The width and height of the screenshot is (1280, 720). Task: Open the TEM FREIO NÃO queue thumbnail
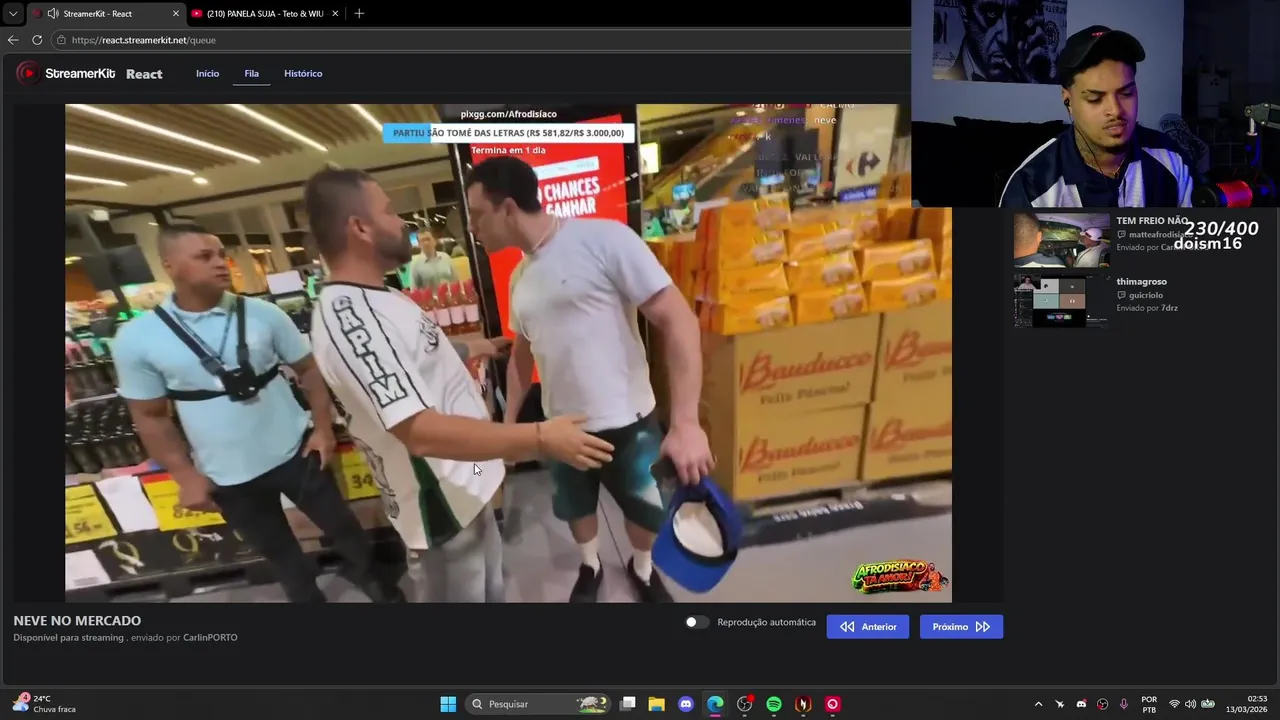(x=1061, y=240)
